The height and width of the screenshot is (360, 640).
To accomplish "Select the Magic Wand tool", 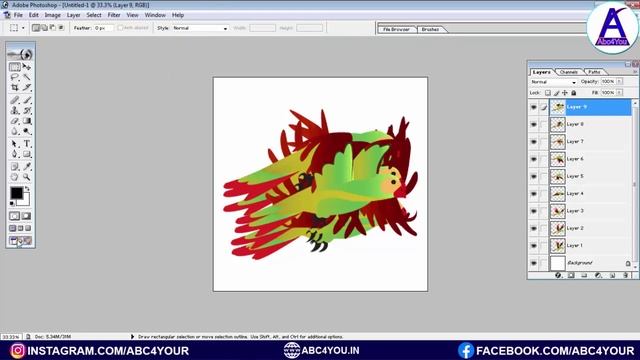I will tap(27, 77).
